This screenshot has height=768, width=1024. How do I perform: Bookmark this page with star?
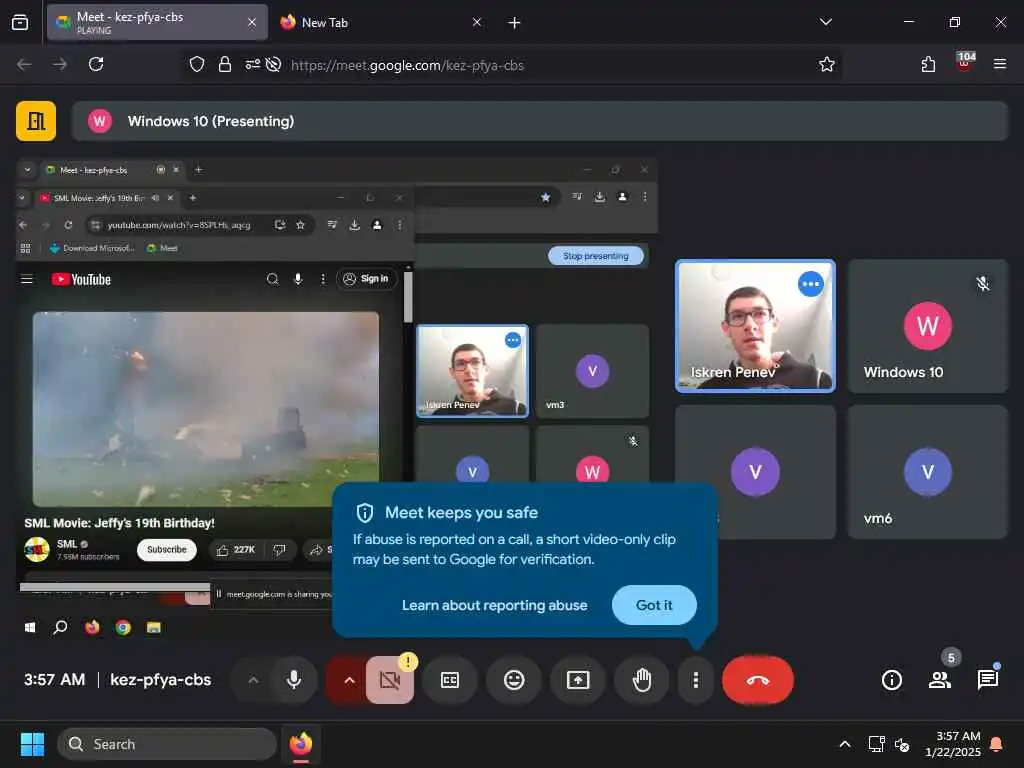tap(827, 64)
